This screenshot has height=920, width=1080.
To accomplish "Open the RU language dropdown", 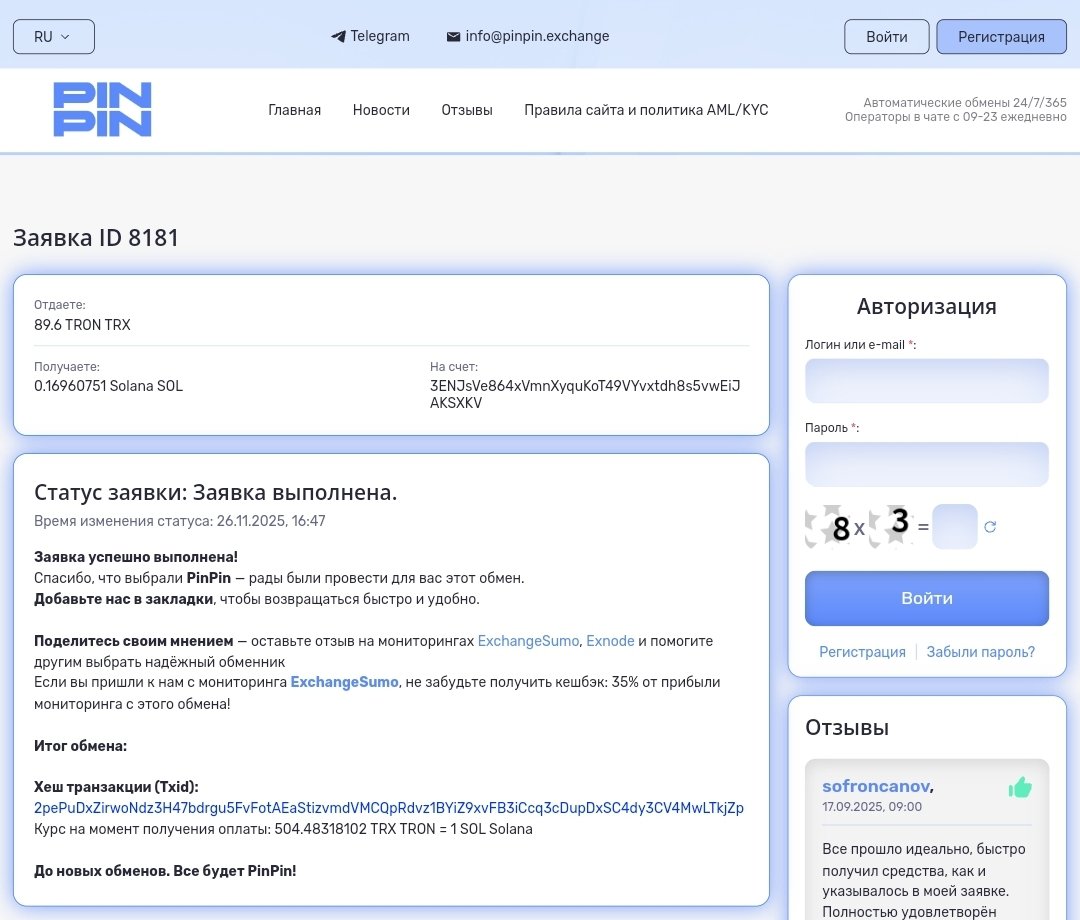I will pyautogui.click(x=53, y=37).
